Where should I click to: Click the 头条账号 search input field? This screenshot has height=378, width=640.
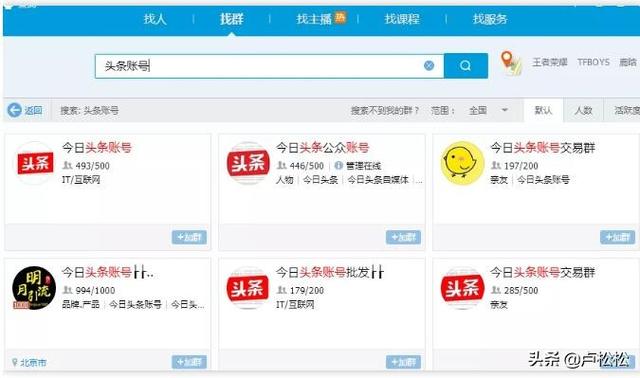pos(269,66)
